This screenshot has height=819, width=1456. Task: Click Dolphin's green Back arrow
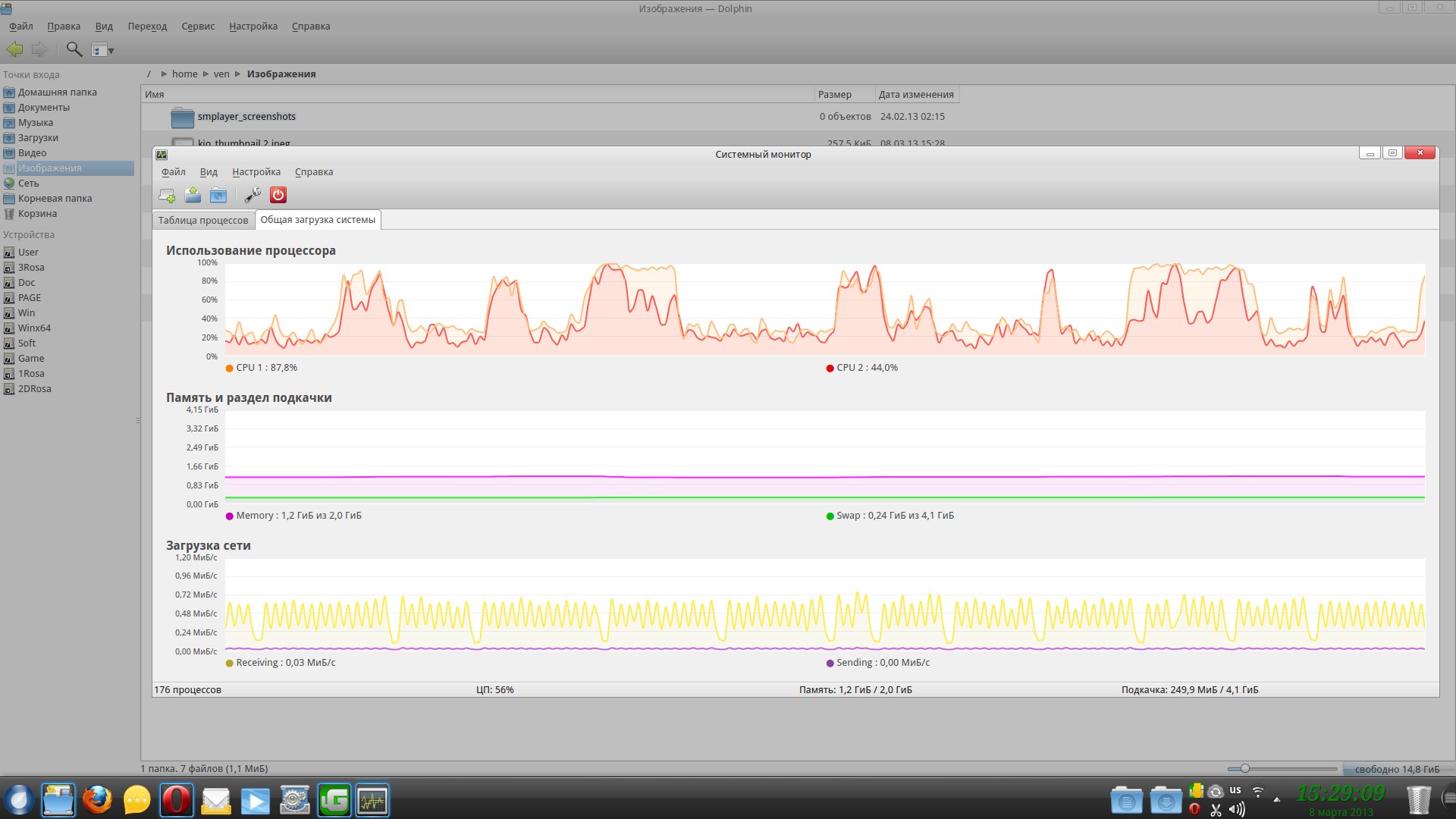coord(14,50)
